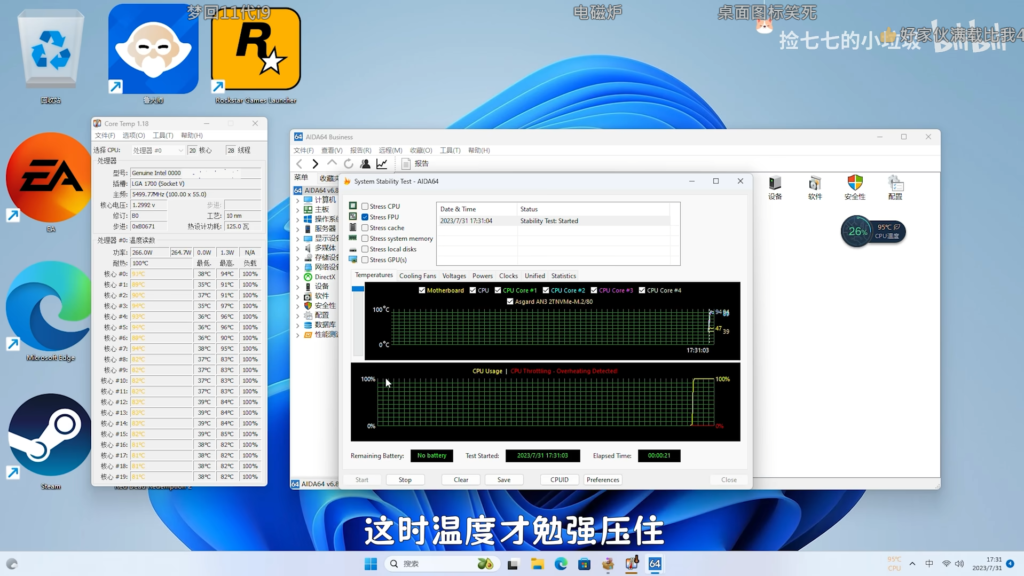Open the 配置 icon in AIDA64 main pane
1024x576 pixels.
tap(895, 187)
